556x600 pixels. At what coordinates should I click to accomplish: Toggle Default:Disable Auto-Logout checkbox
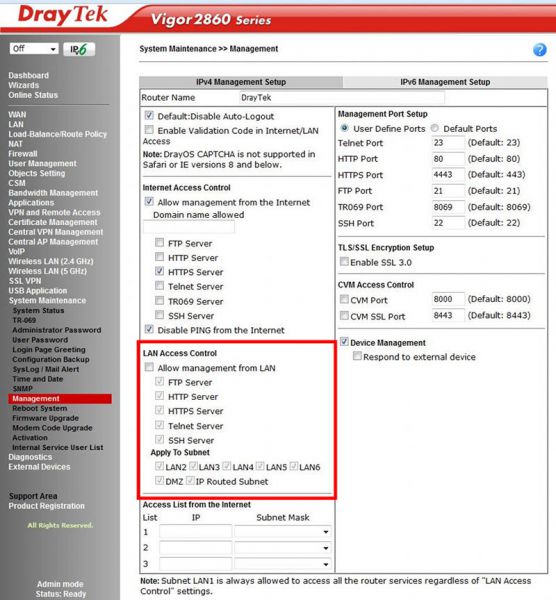tap(149, 116)
